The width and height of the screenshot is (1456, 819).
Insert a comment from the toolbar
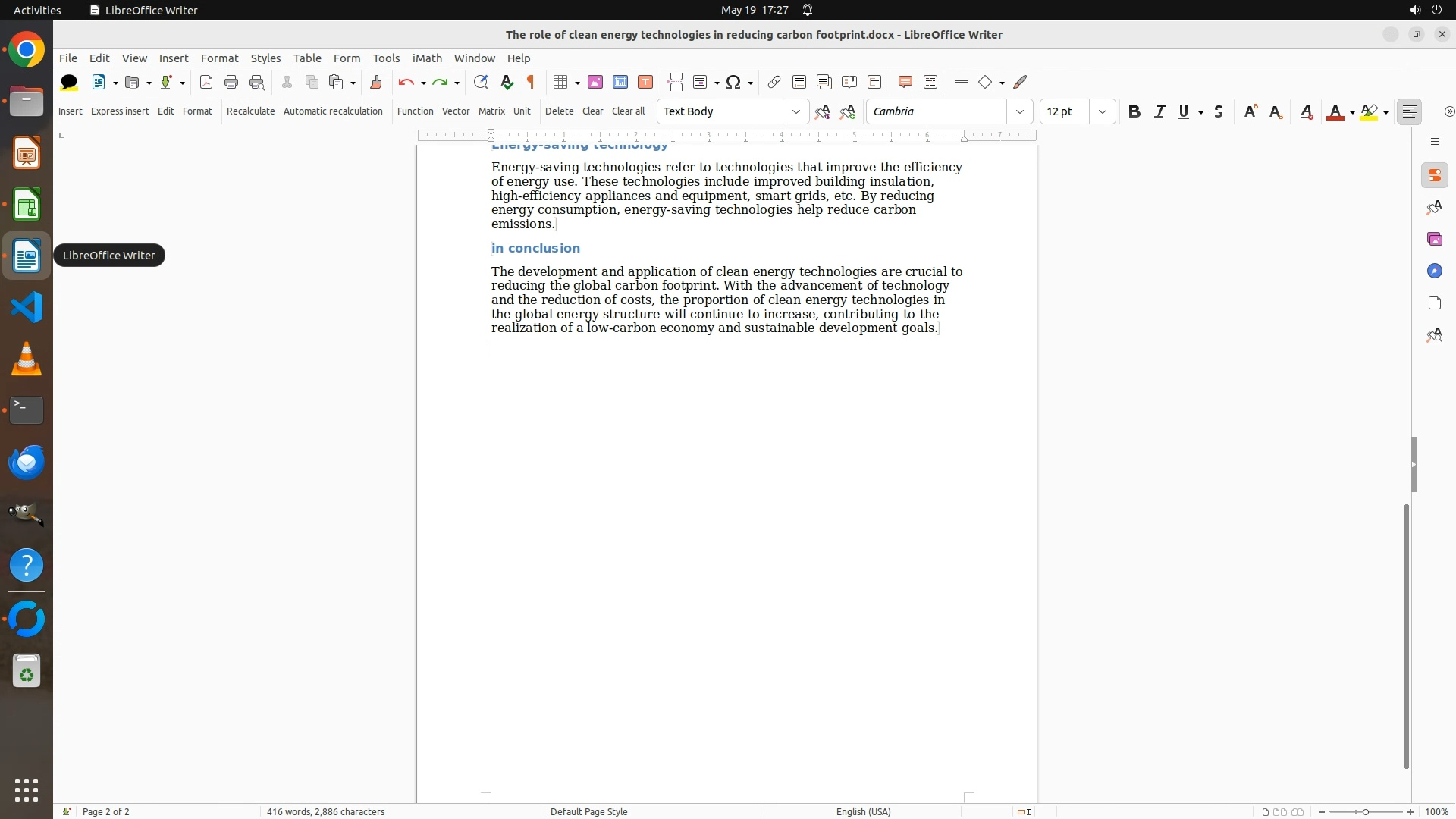click(x=905, y=82)
